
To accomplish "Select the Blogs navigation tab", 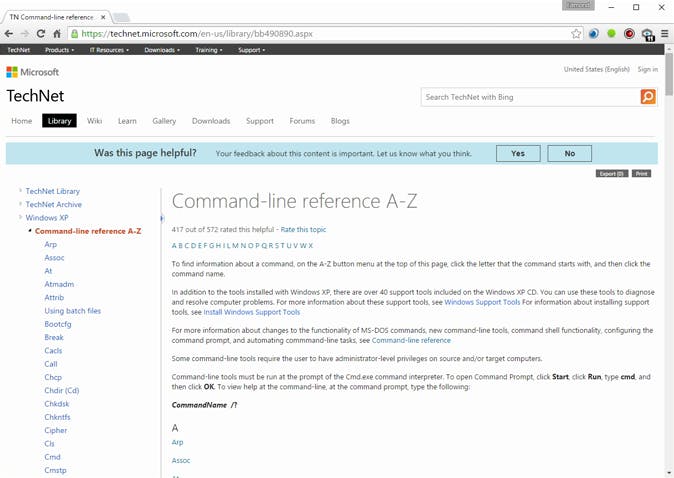I will (x=340, y=121).
